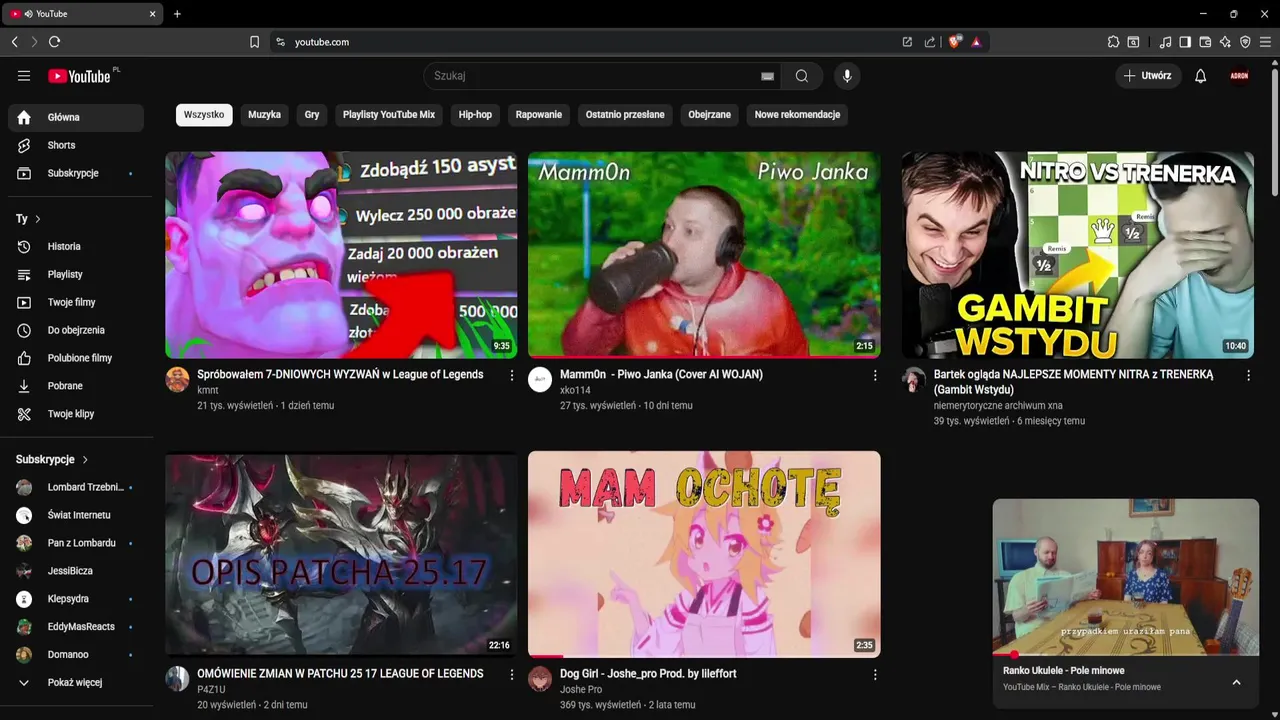Open the notifications bell

click(1201, 76)
